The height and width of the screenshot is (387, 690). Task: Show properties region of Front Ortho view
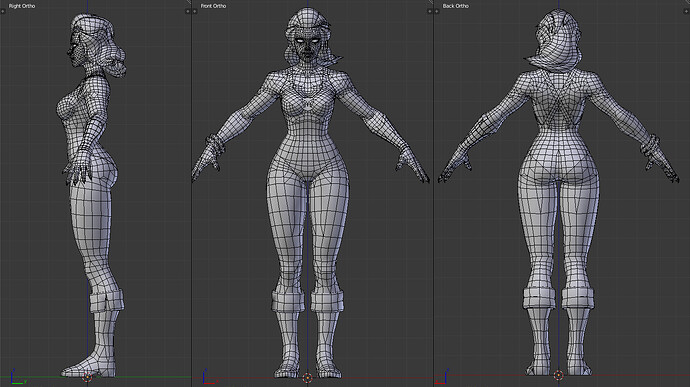429,11
